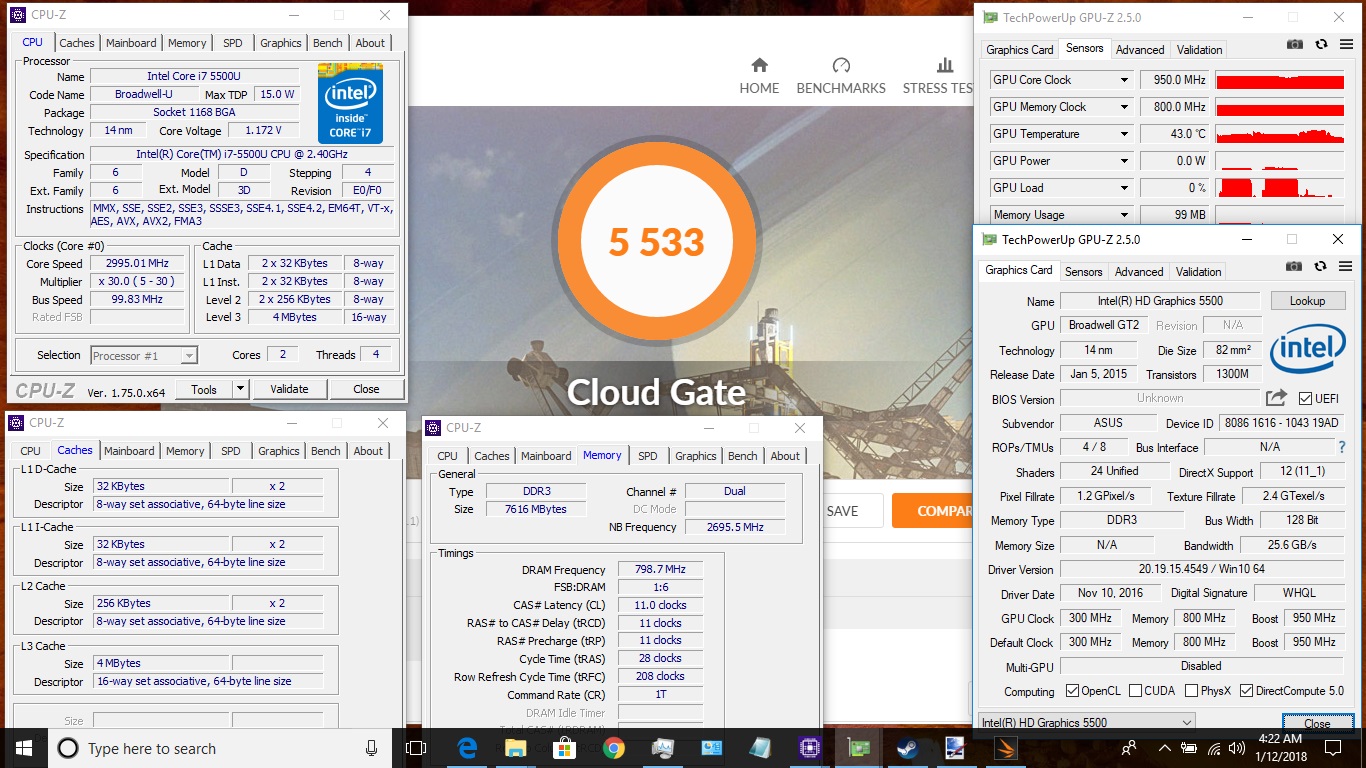1366x768 pixels.
Task: Click Intel Core i7 logo in CPU-Z
Action: pos(350,103)
